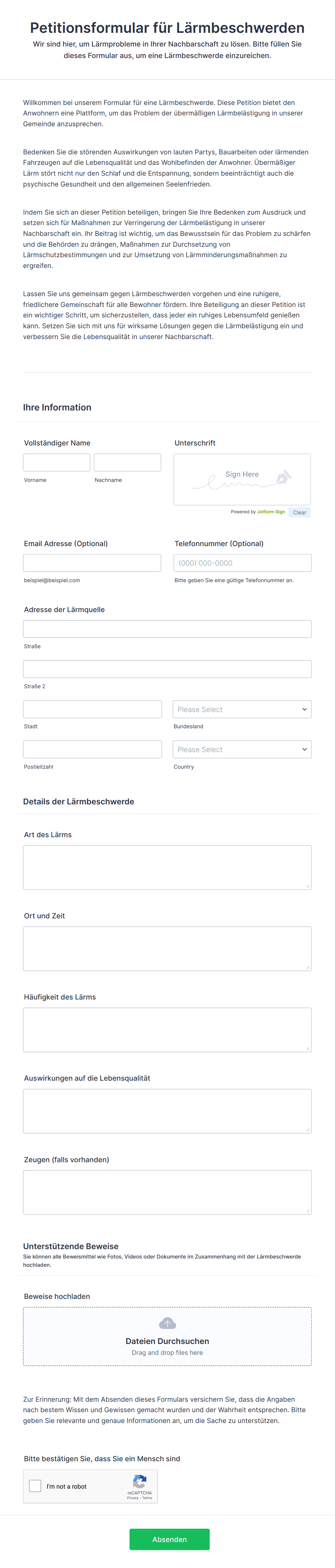Click the Sign Here signature pad

[242, 479]
